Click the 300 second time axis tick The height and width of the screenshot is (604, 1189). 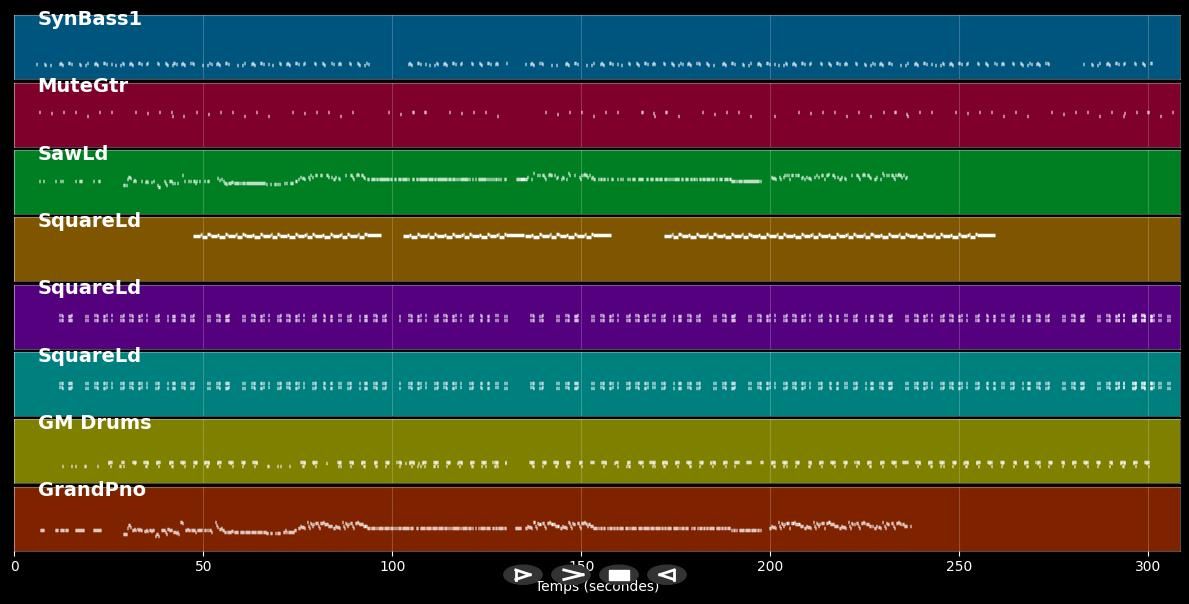[1148, 567]
